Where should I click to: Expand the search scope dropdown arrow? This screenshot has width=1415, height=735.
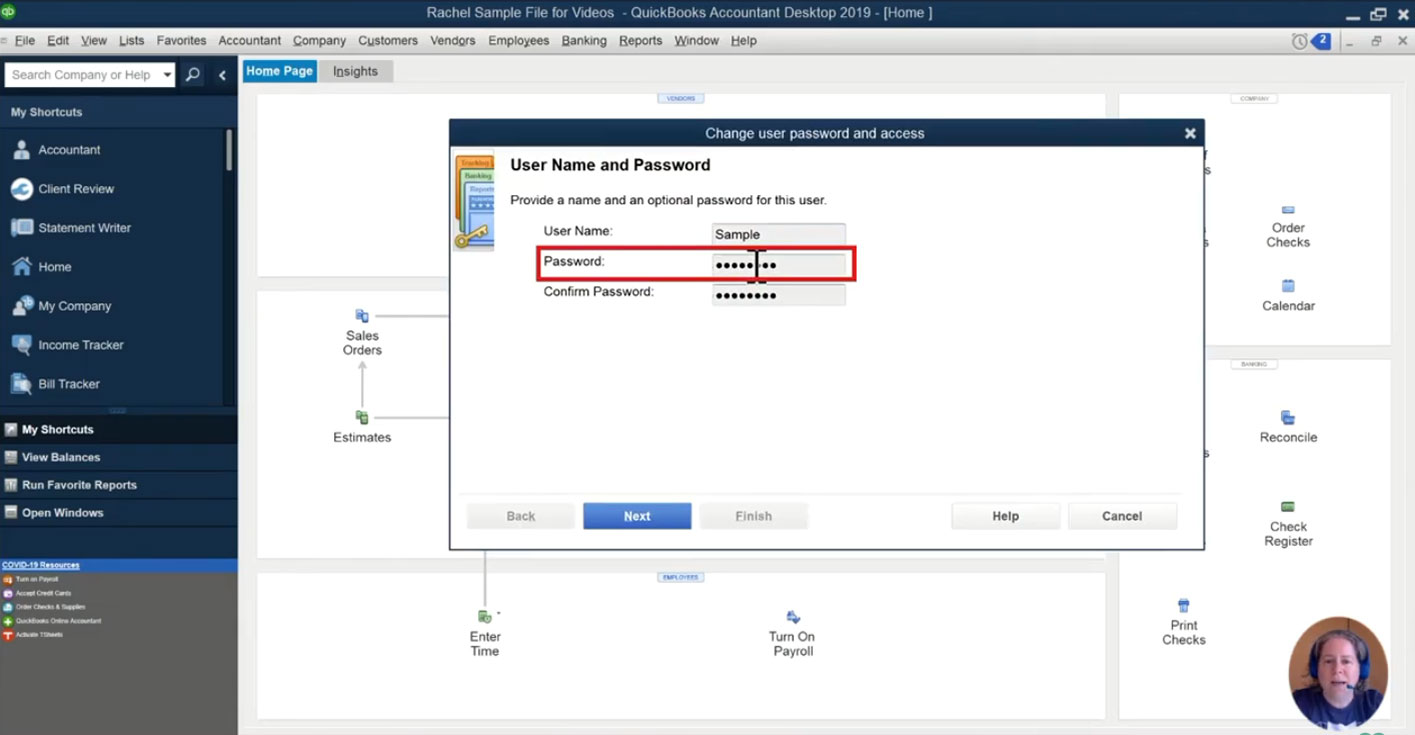[x=167, y=75]
